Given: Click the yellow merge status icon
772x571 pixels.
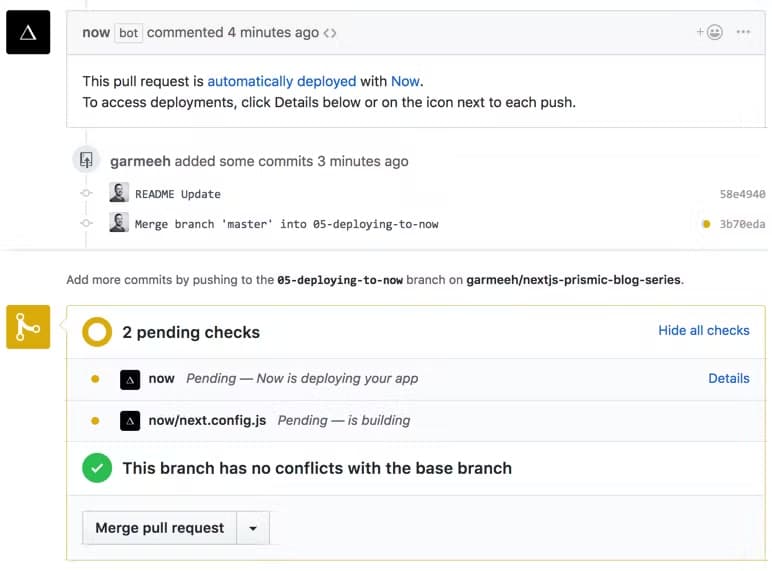Looking at the screenshot, I should (28, 327).
